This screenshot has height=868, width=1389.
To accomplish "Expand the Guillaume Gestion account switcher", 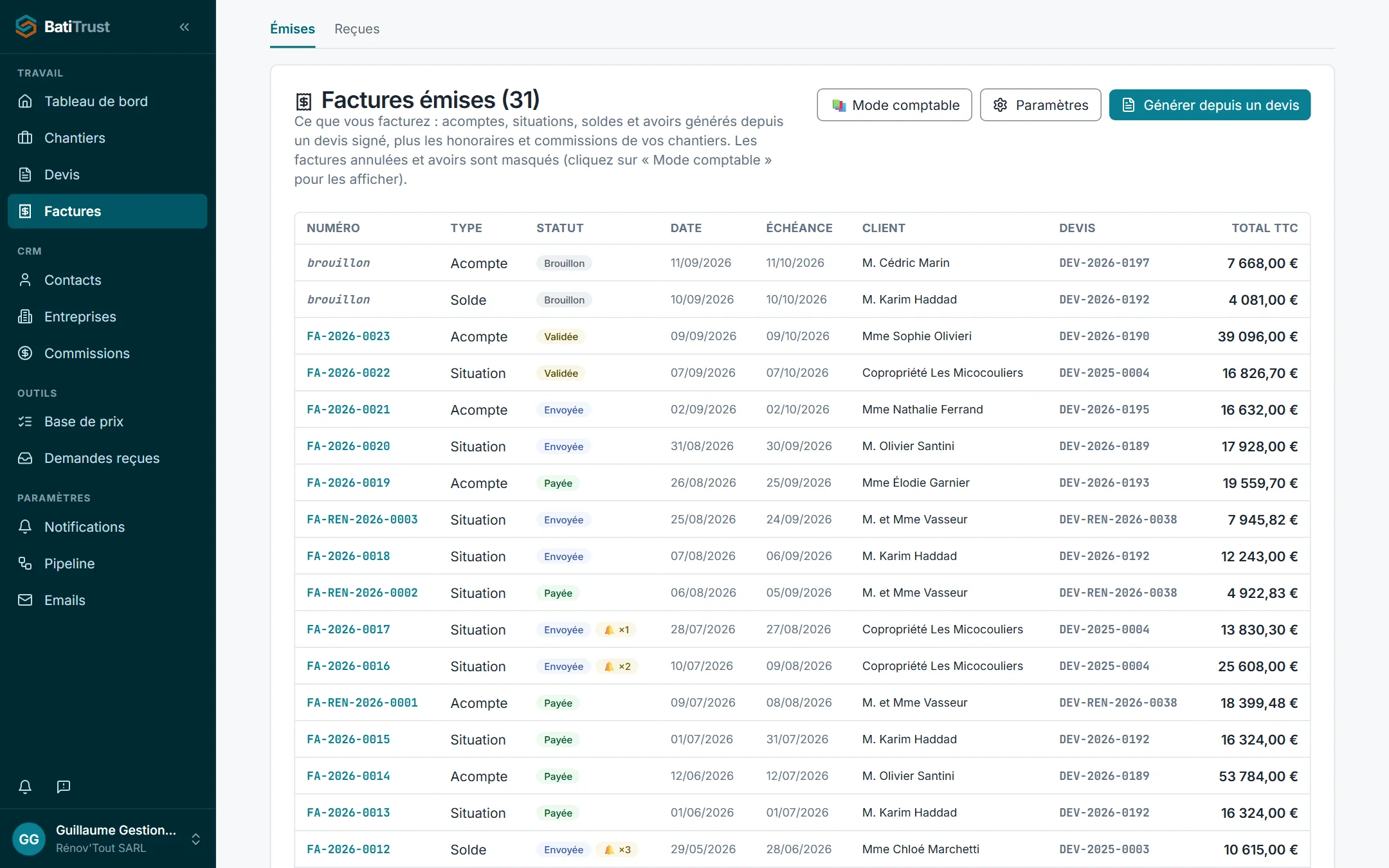I will point(195,839).
